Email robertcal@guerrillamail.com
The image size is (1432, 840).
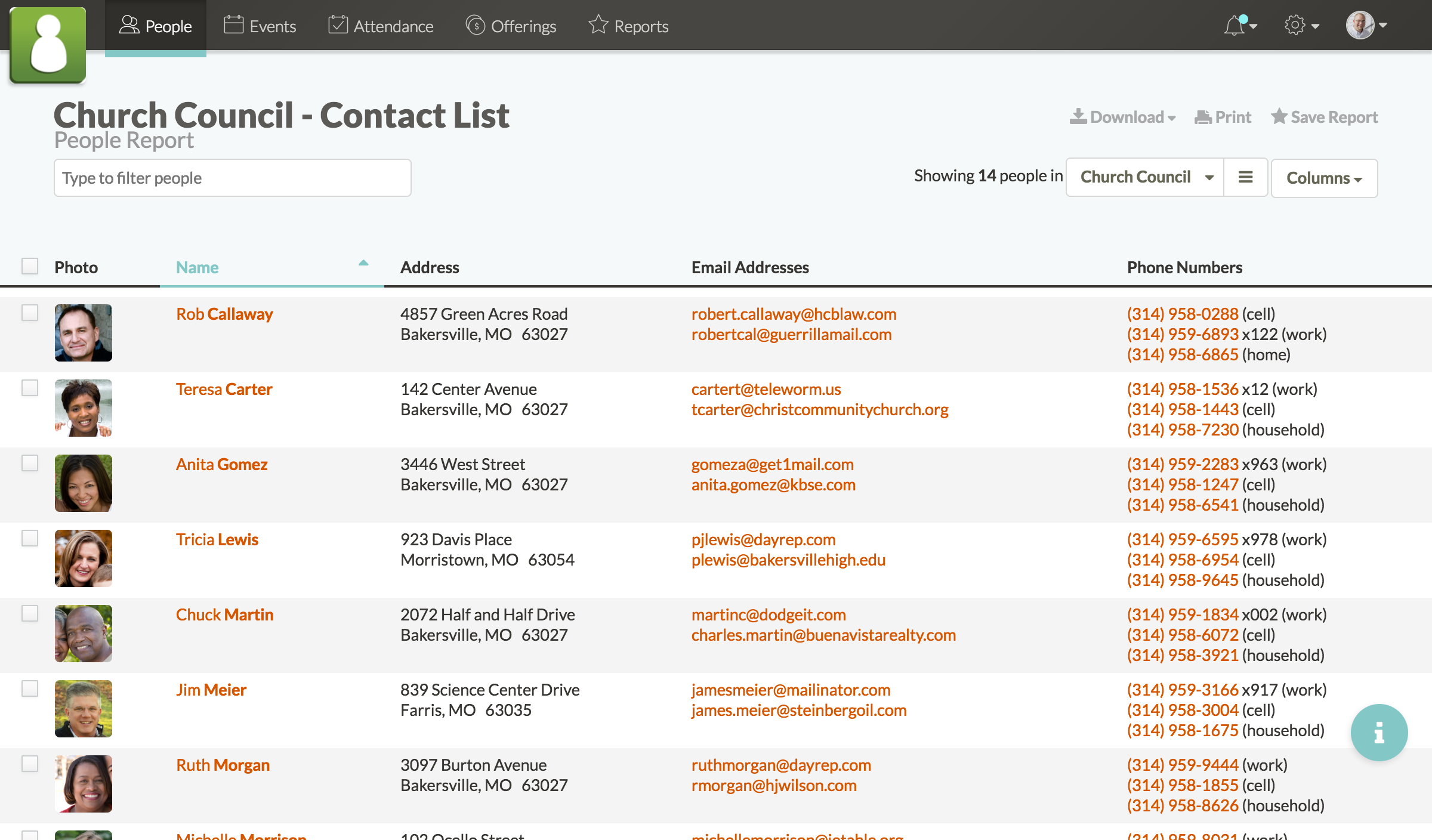pos(791,334)
